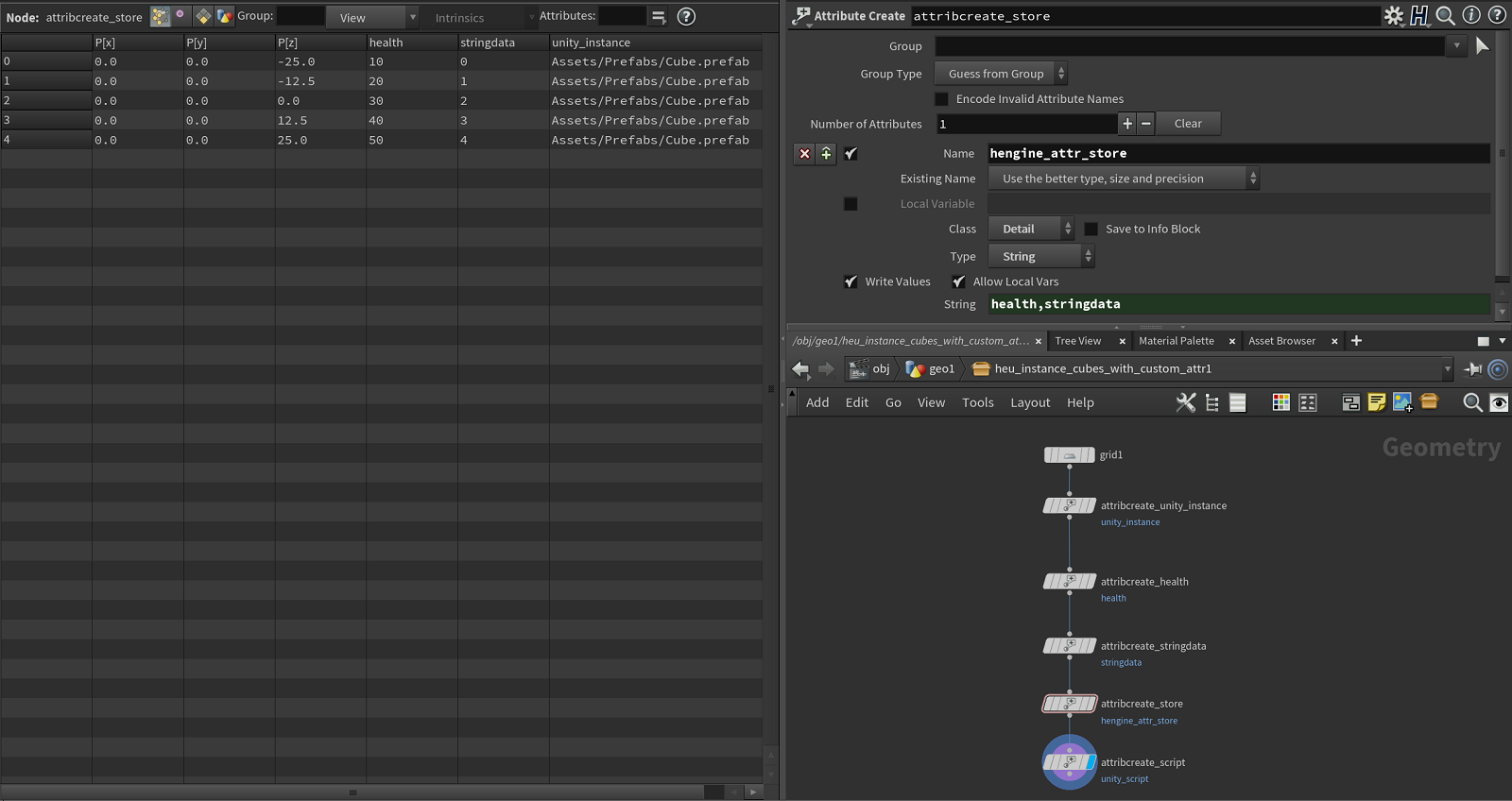
Task: Select the Points attribute class icon in spreadsheet
Action: tap(161, 17)
